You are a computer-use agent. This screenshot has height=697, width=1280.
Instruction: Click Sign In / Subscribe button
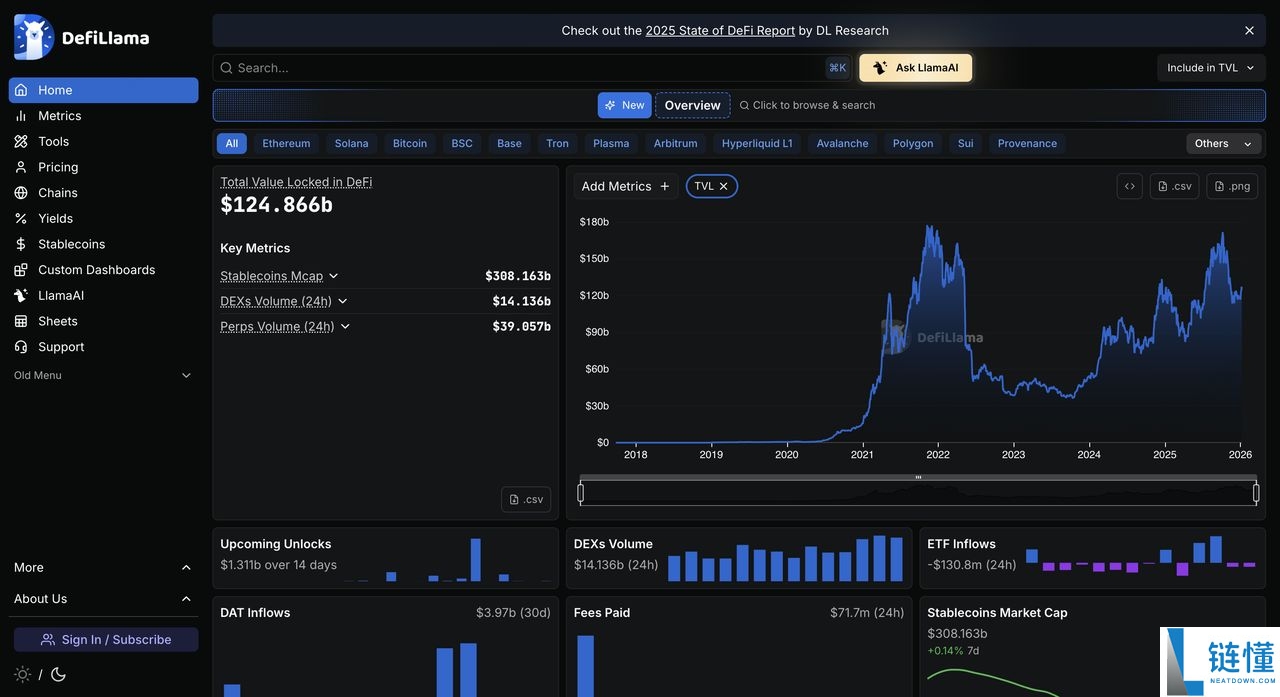pos(106,640)
